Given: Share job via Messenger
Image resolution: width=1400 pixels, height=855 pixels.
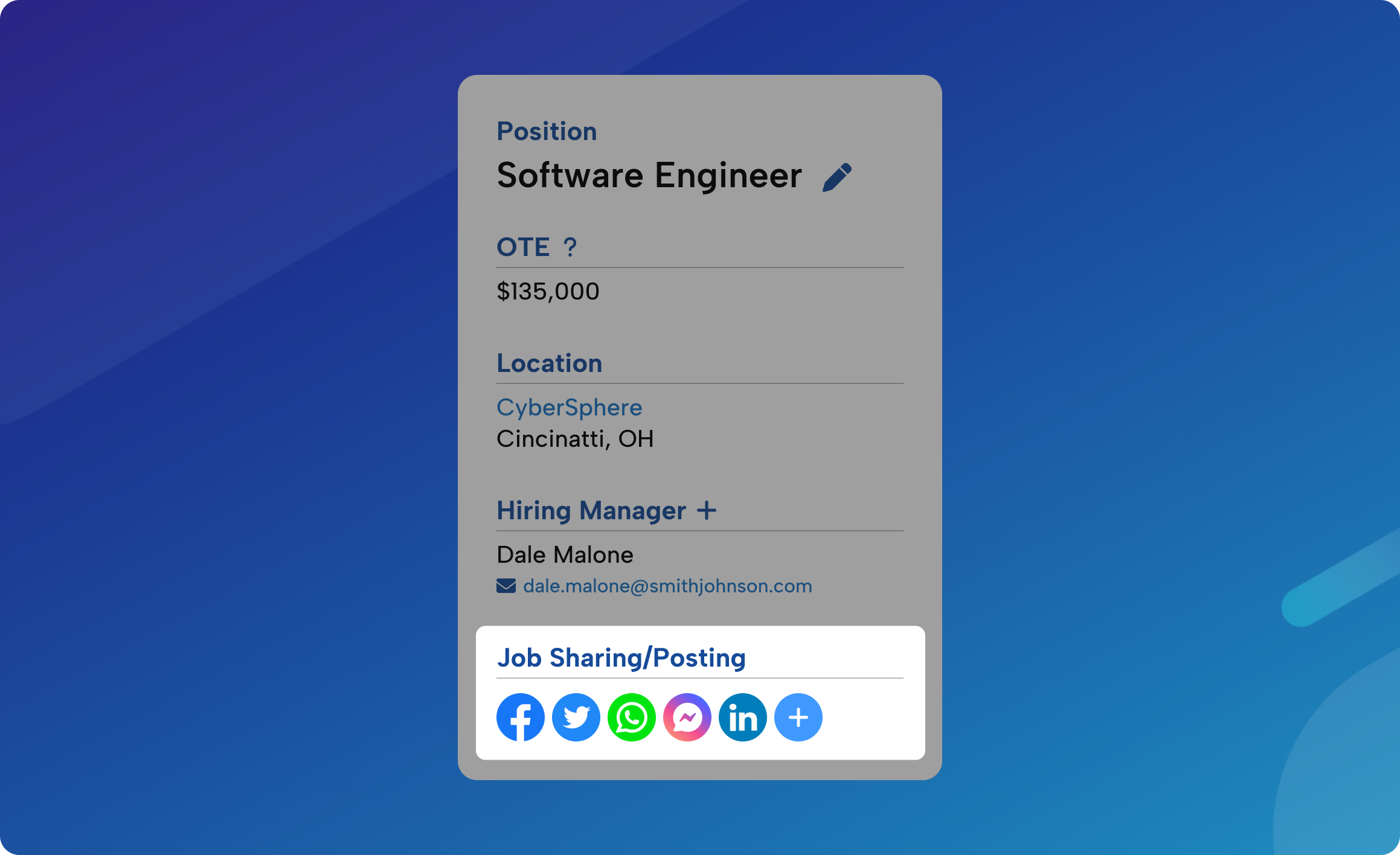Looking at the screenshot, I should pyautogui.click(x=687, y=717).
